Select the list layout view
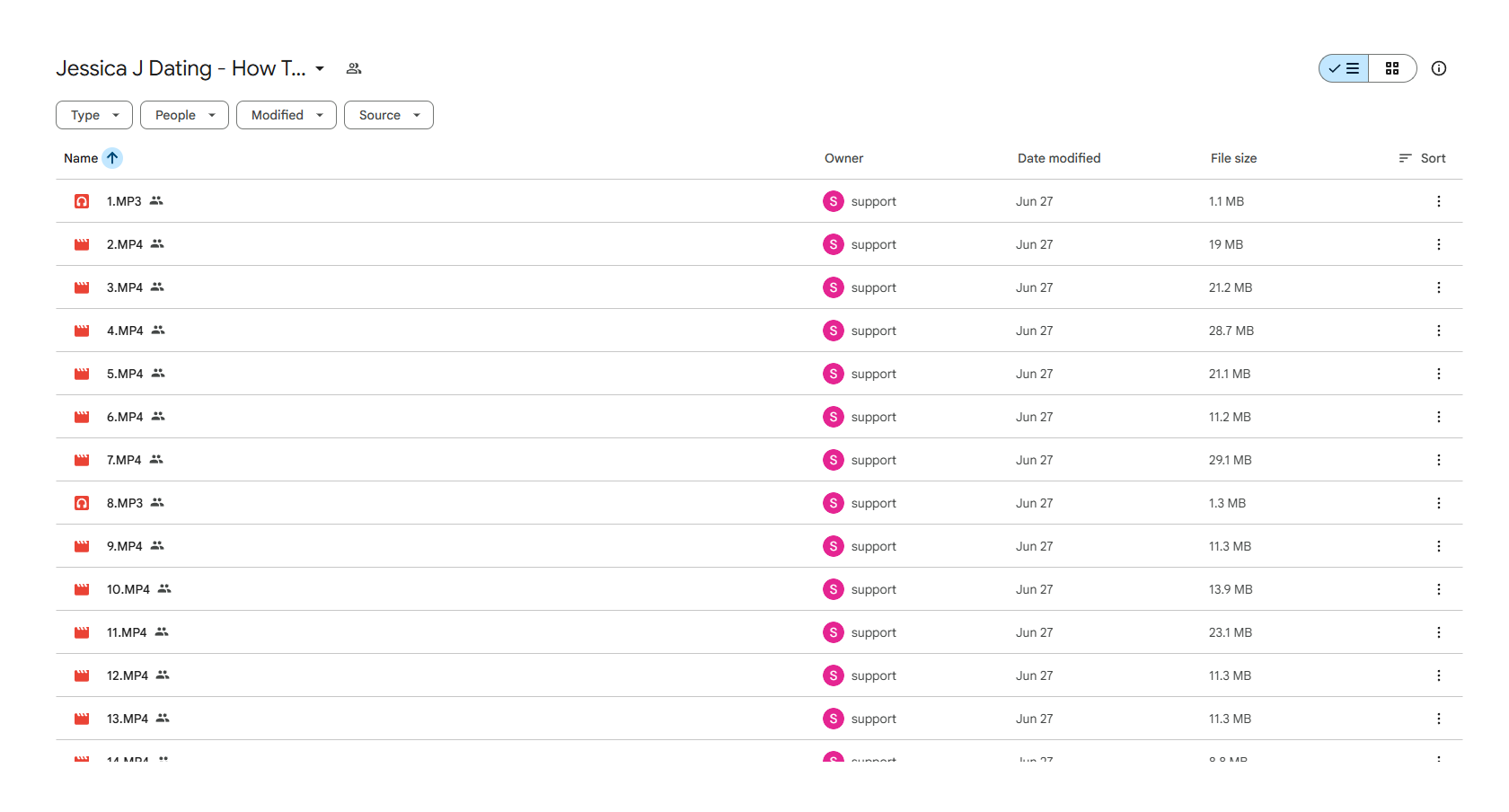 (x=1344, y=68)
